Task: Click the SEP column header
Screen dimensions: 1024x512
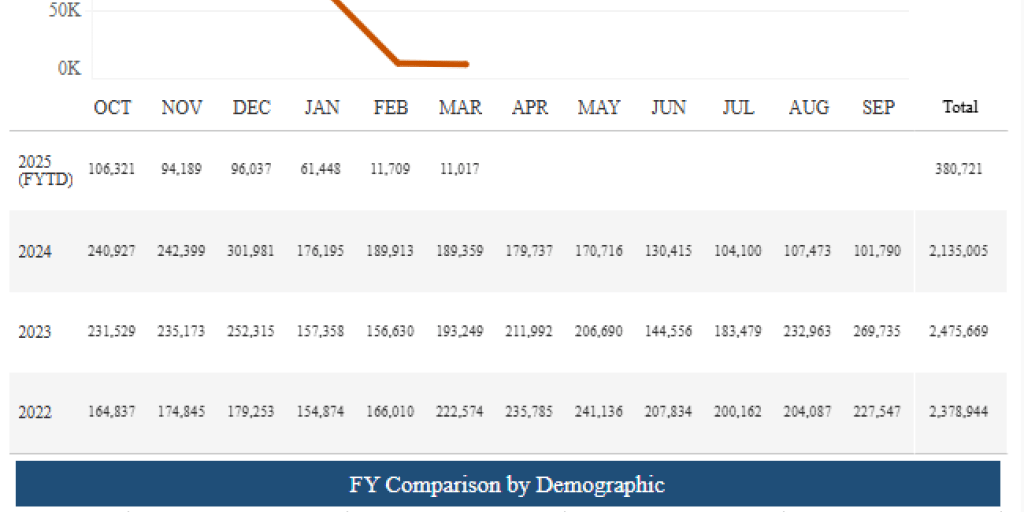Action: pos(878,107)
